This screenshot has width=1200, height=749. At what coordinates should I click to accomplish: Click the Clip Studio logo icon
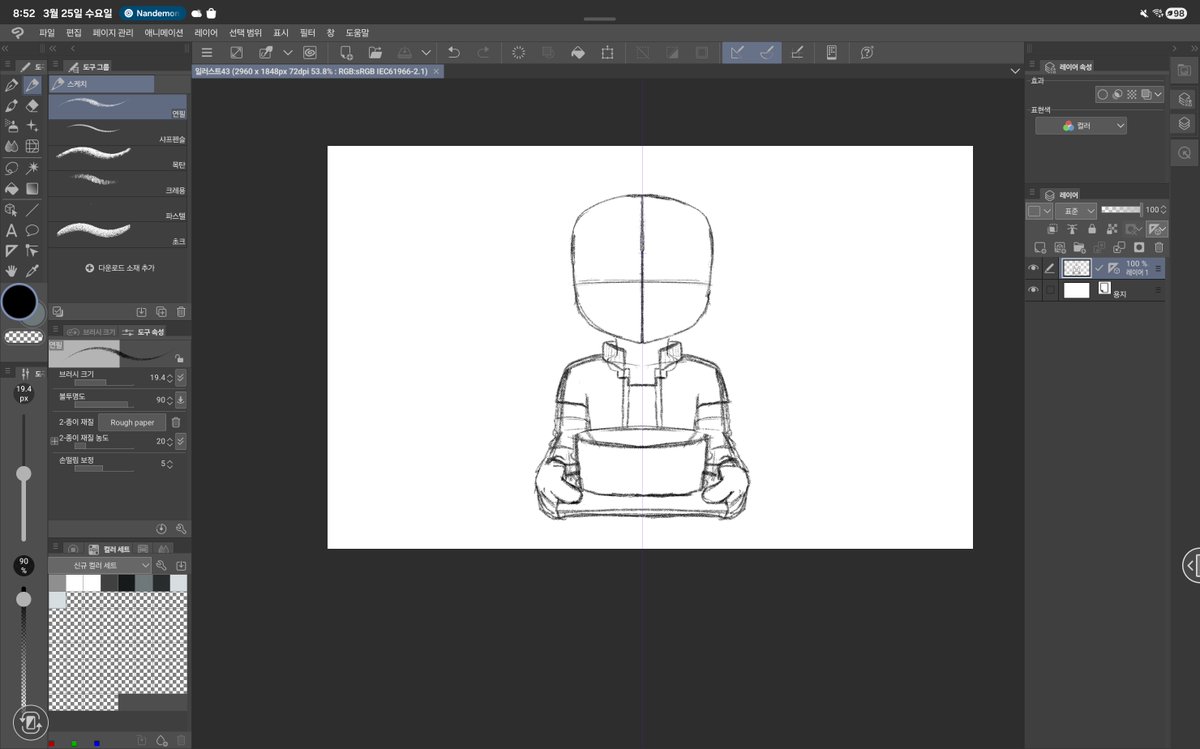[x=17, y=32]
